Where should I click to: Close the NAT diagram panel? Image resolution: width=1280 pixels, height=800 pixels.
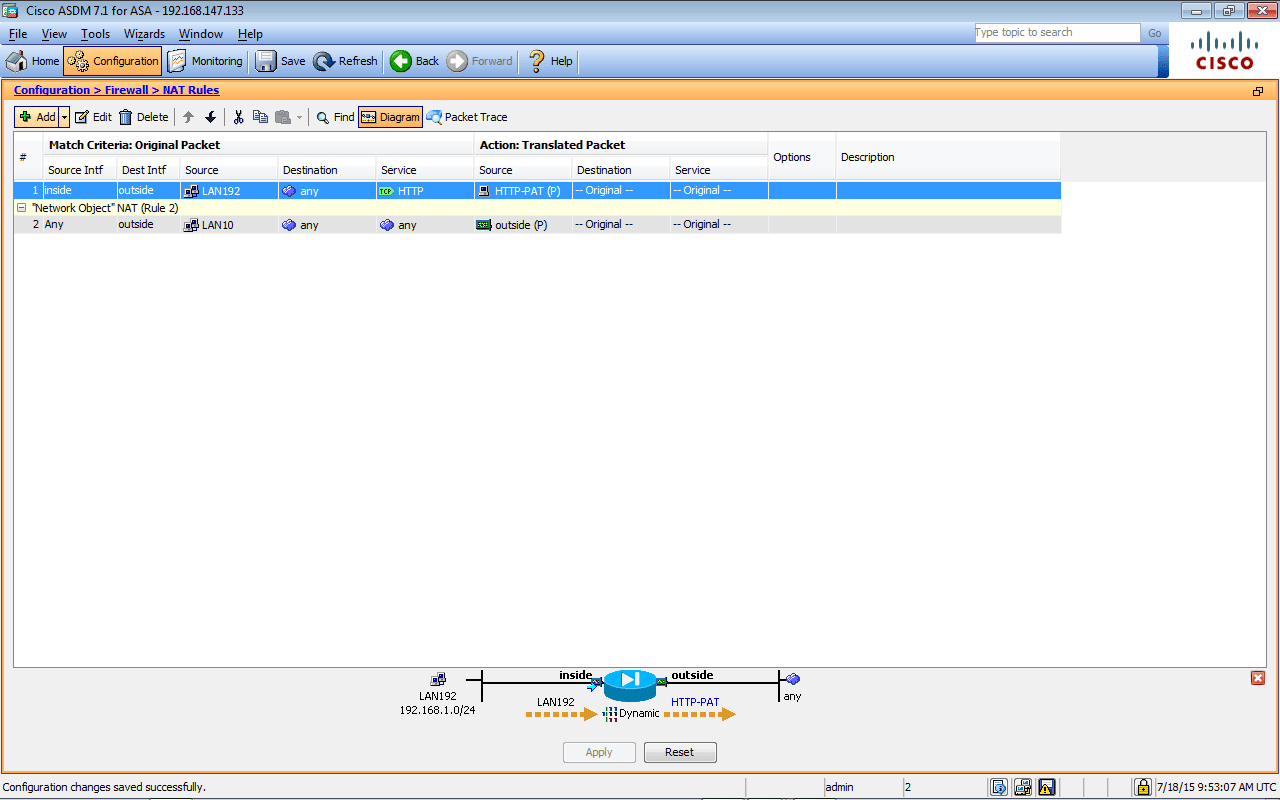click(1258, 678)
